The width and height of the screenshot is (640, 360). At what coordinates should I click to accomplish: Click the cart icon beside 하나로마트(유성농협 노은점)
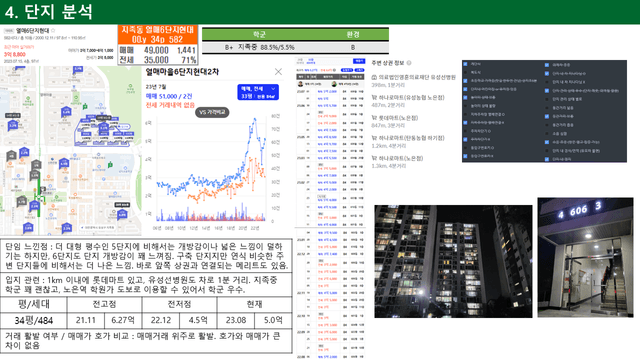(x=374, y=98)
